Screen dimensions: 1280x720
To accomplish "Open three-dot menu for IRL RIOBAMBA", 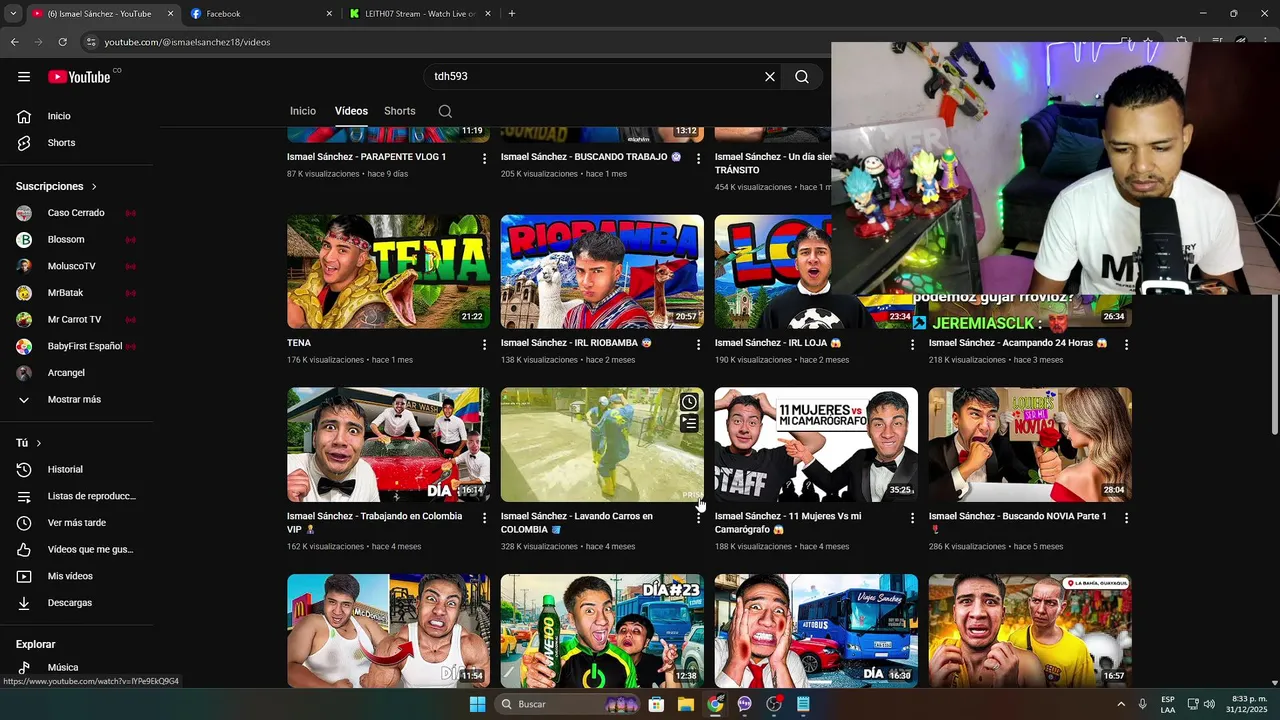I will click(x=699, y=344).
